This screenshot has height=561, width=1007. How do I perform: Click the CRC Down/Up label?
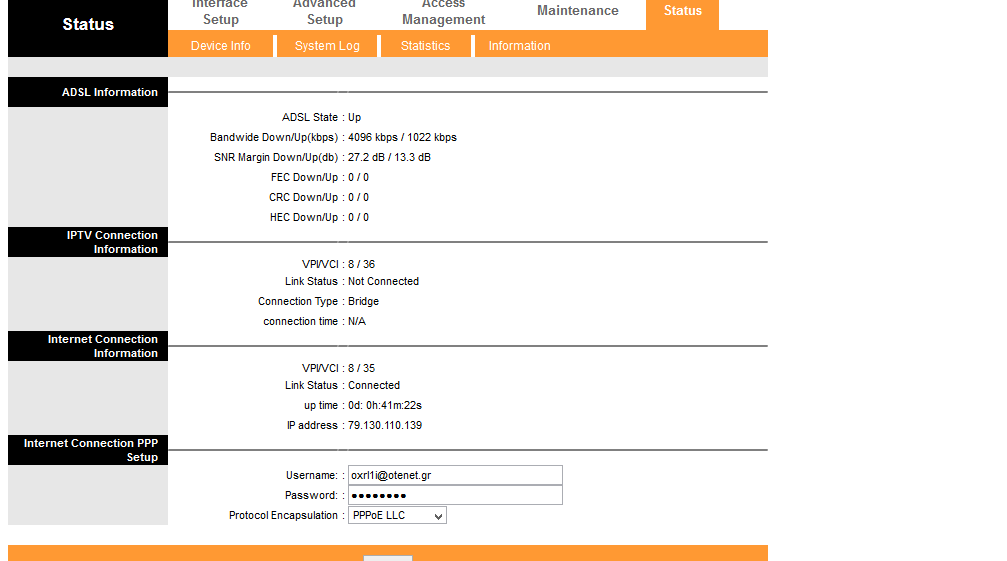pos(303,197)
